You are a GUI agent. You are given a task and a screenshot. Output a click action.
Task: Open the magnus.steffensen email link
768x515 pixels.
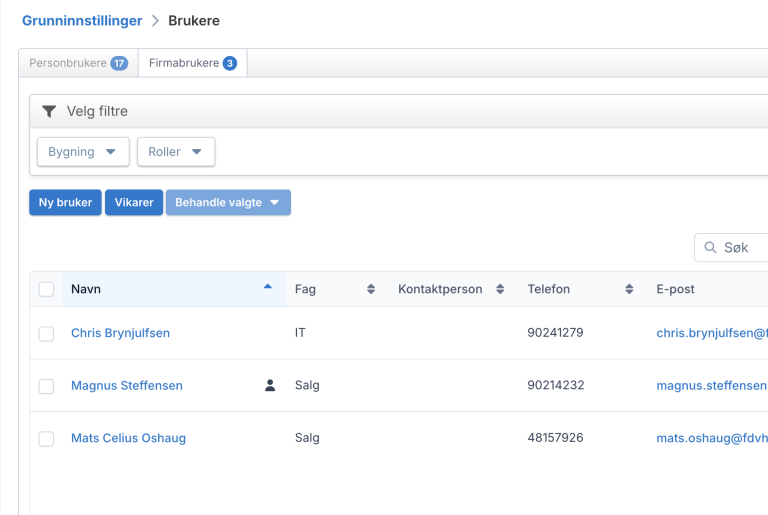(712, 385)
